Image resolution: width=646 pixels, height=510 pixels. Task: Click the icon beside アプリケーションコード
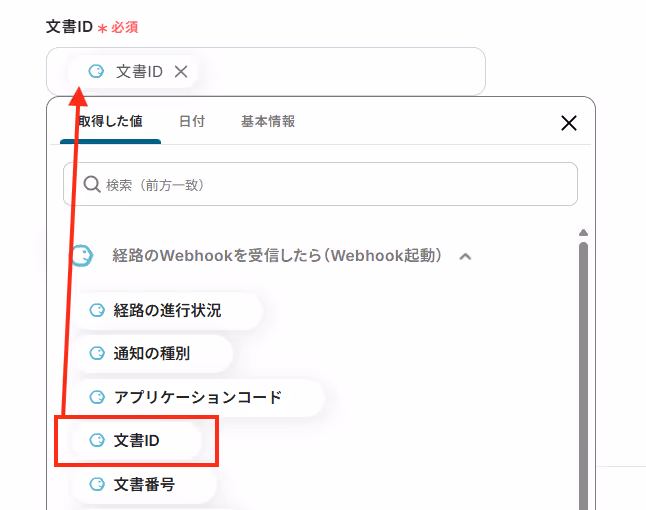pos(97,397)
